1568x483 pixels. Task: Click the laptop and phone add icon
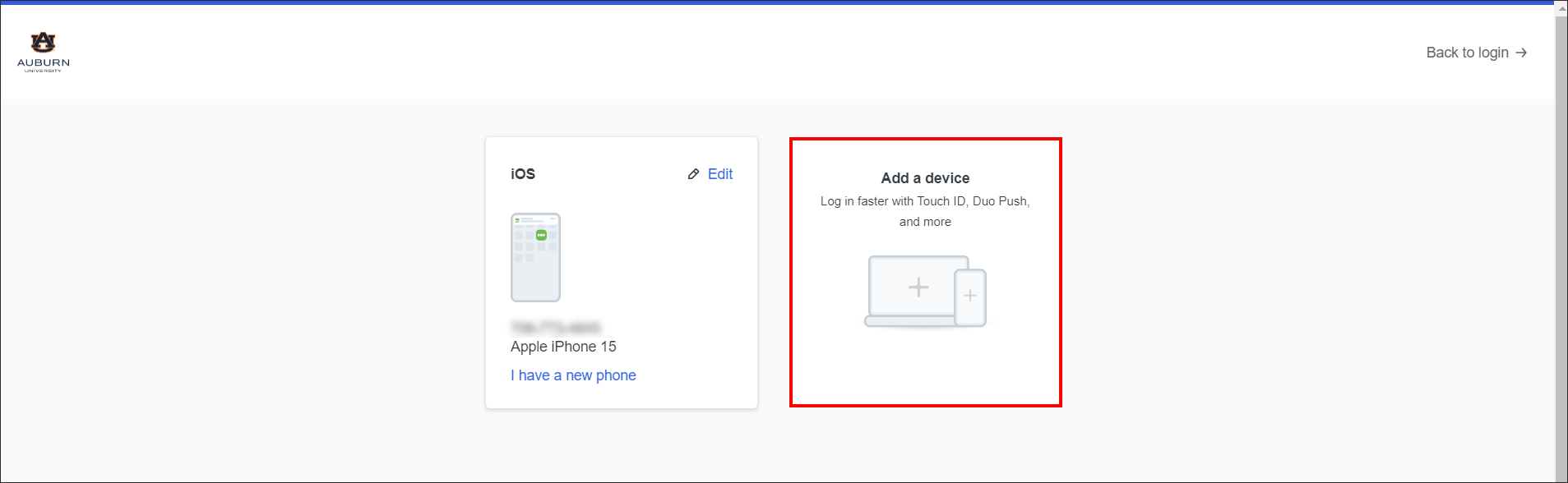coord(925,292)
